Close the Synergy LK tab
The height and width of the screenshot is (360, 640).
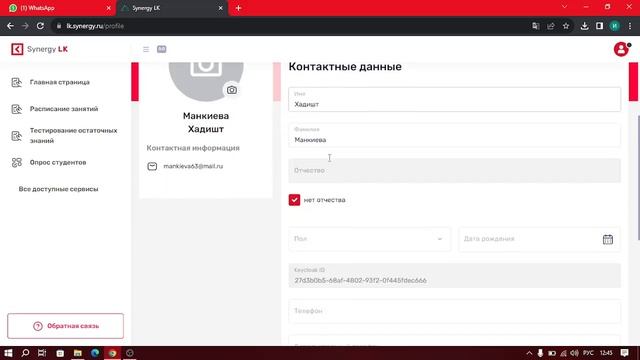220,8
